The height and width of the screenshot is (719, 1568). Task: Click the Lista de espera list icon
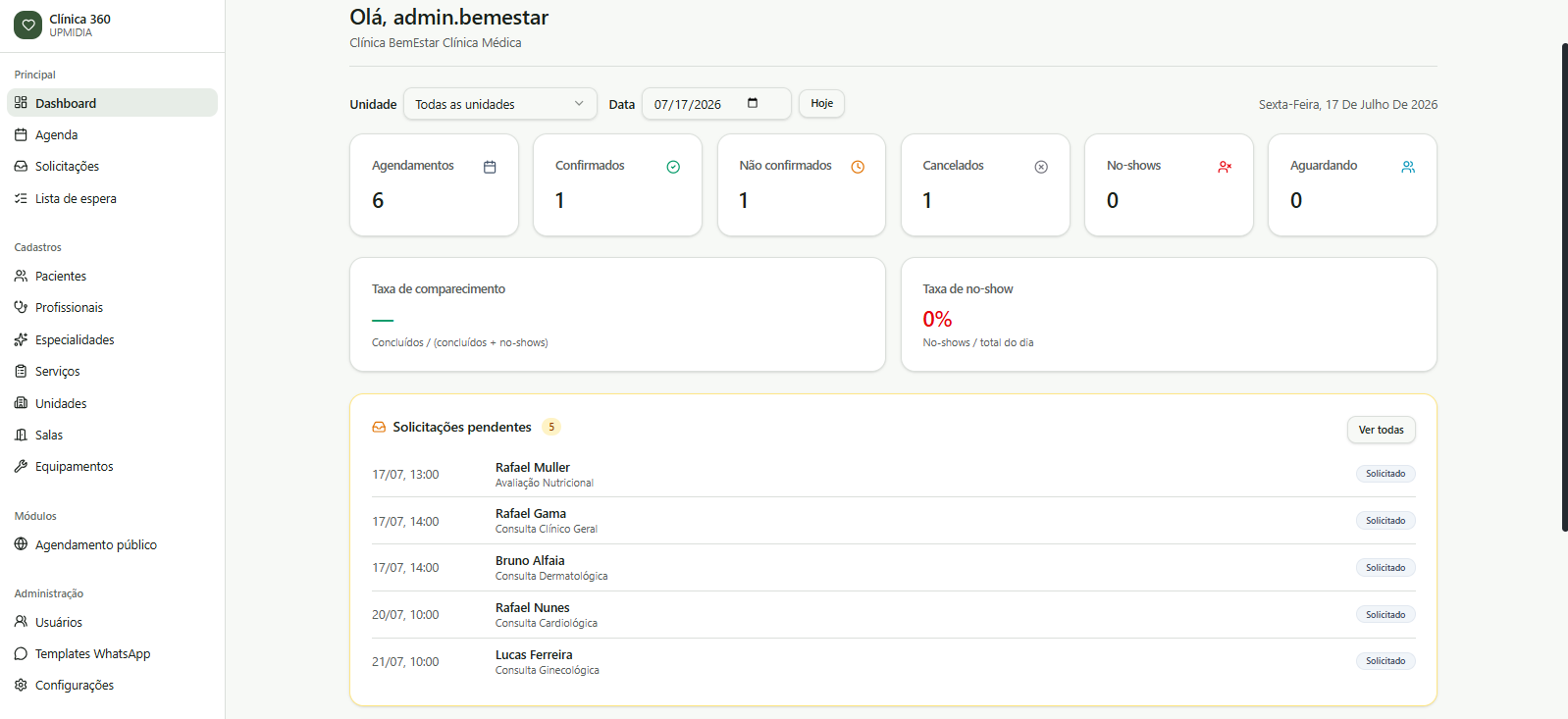21,198
